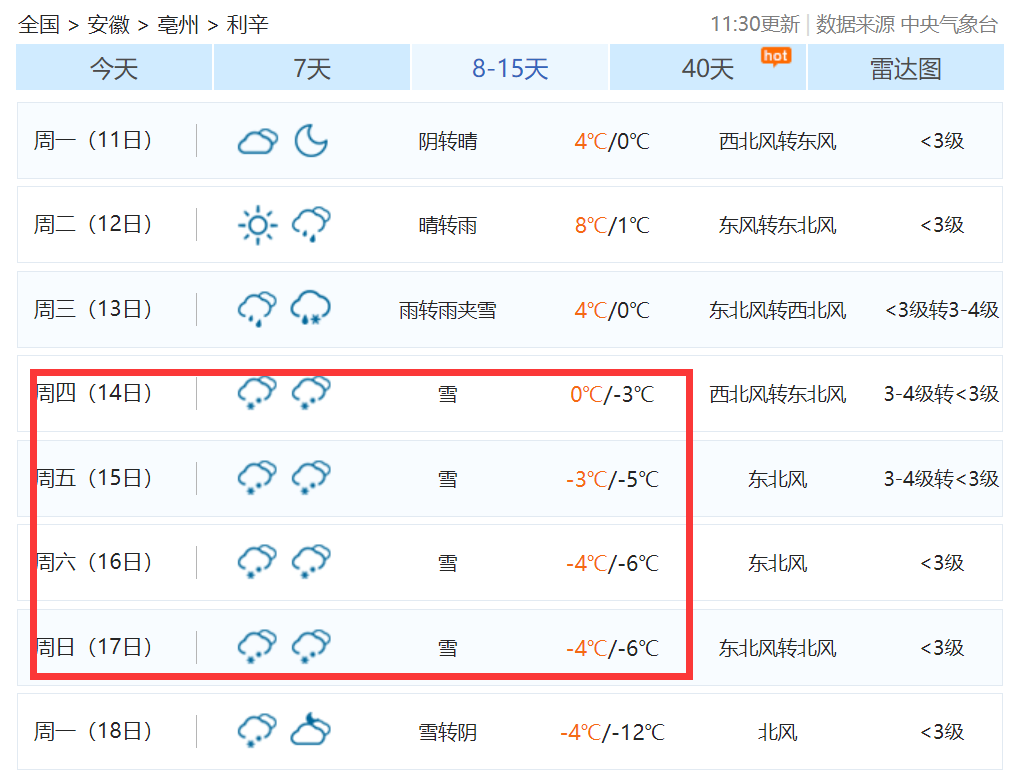Click the second snow icon for 周五（15日）
Viewport: 1010px width, 783px height.
pyautogui.click(x=311, y=478)
